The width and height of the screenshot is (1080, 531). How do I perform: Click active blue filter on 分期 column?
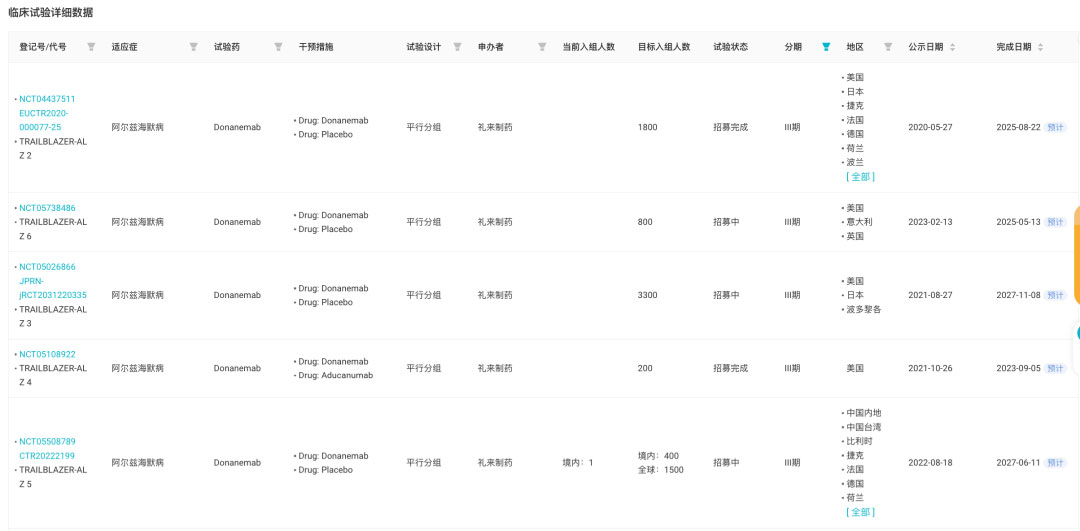[x=826, y=47]
